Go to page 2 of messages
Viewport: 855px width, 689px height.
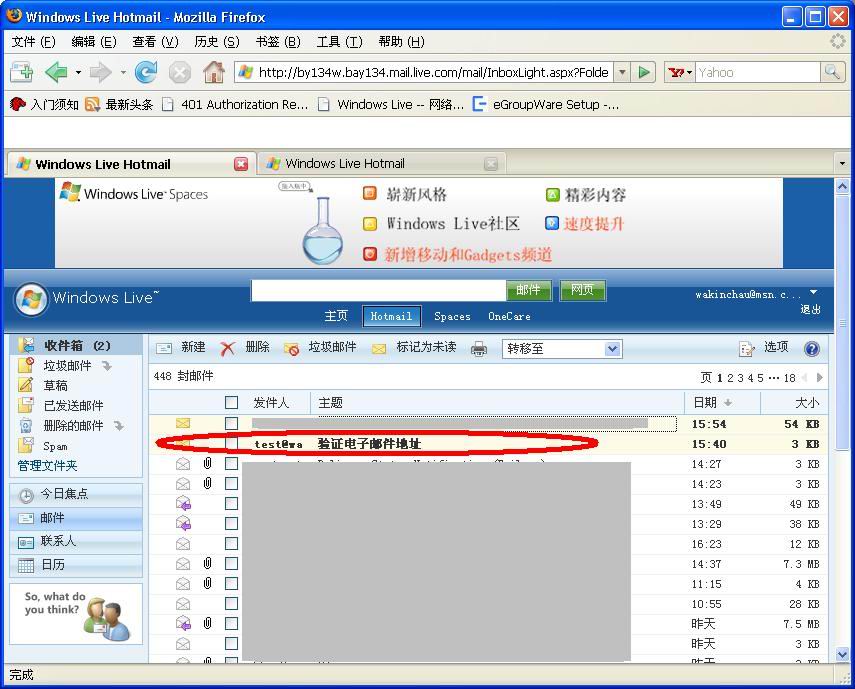click(730, 378)
